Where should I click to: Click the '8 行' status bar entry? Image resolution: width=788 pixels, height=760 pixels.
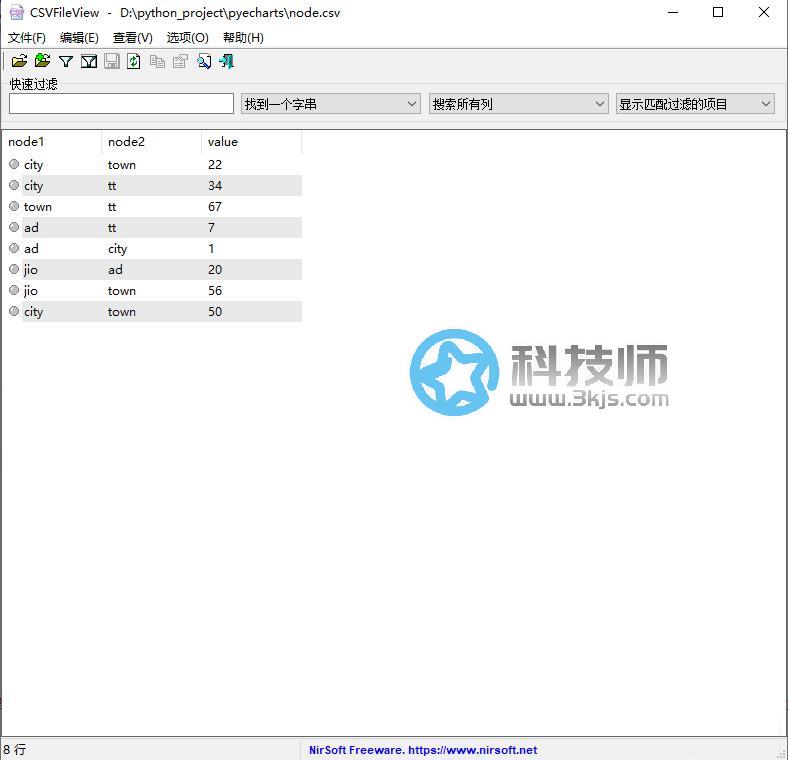click(x=15, y=749)
